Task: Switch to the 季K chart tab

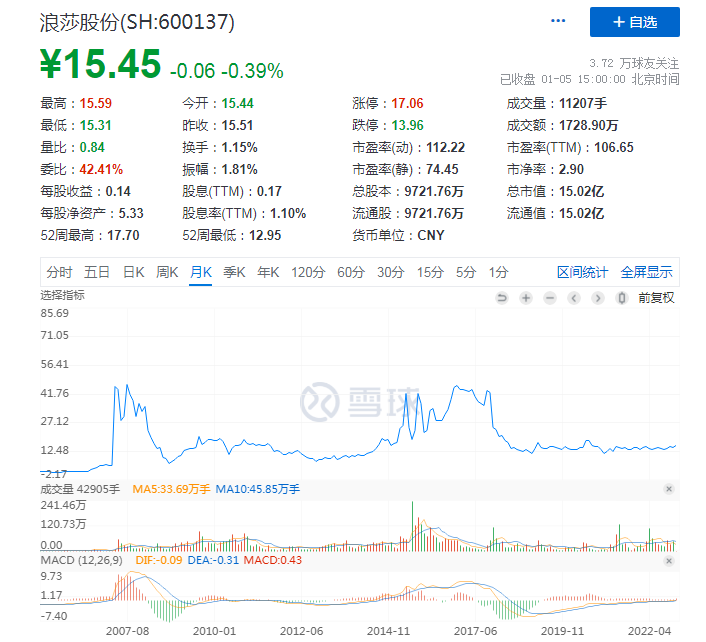Action: (234, 272)
